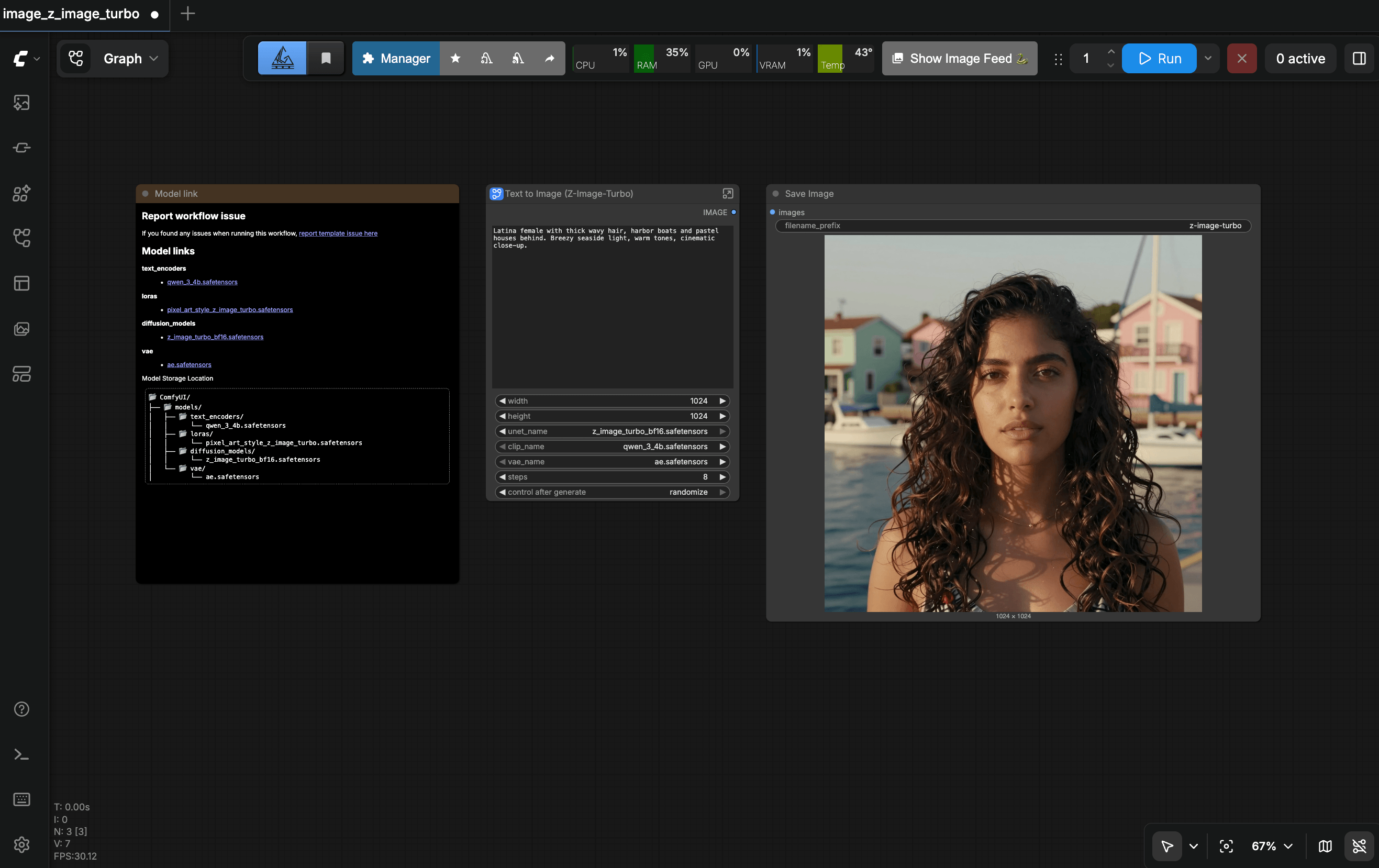Image resolution: width=1379 pixels, height=868 pixels.
Task: Open settings gear in sidebar
Action: (22, 844)
